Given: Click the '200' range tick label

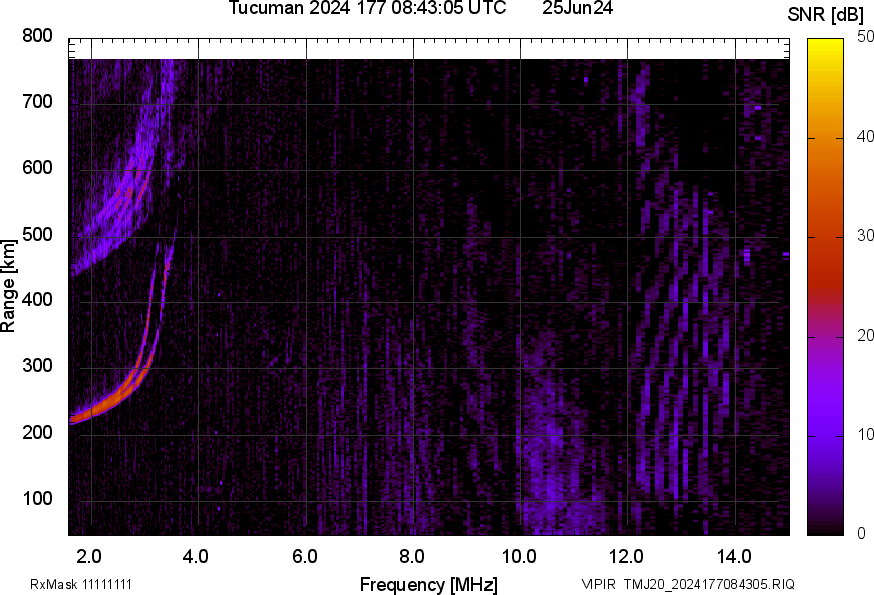Looking at the screenshot, I should [37, 432].
